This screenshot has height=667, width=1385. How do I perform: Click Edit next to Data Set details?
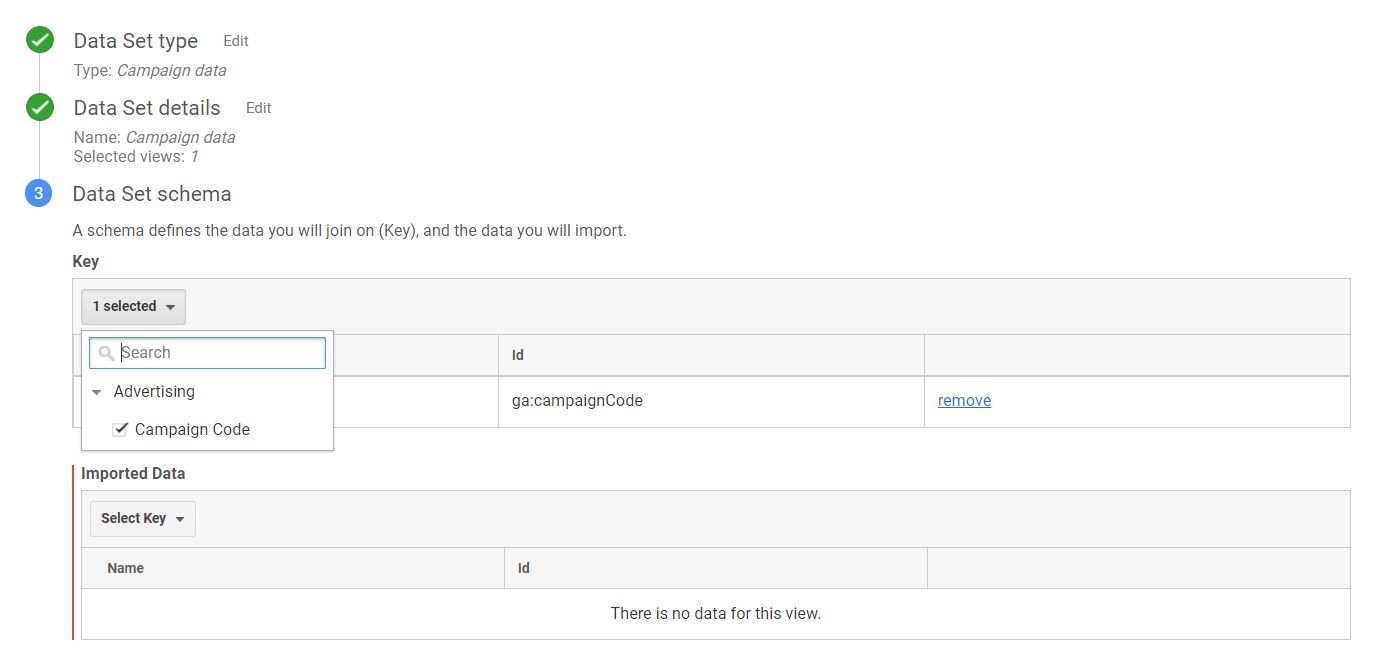[258, 108]
